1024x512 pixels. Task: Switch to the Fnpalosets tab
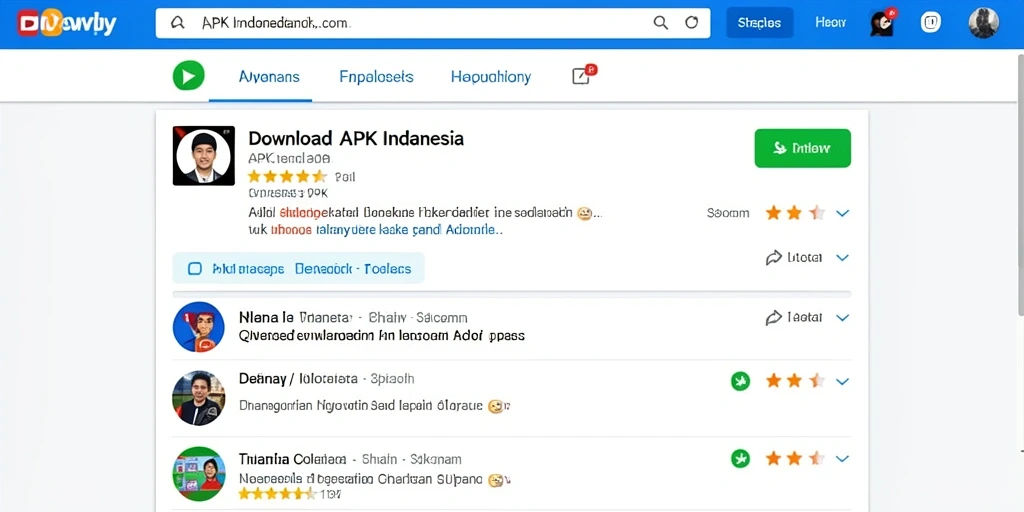pos(376,77)
